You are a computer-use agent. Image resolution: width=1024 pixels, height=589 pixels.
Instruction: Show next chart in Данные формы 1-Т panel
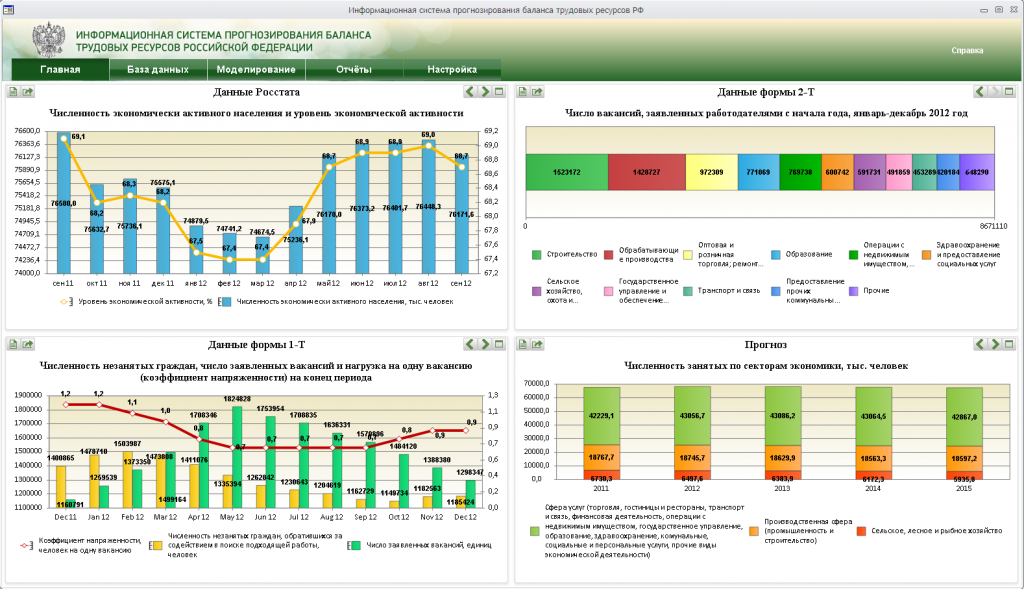[x=485, y=344]
